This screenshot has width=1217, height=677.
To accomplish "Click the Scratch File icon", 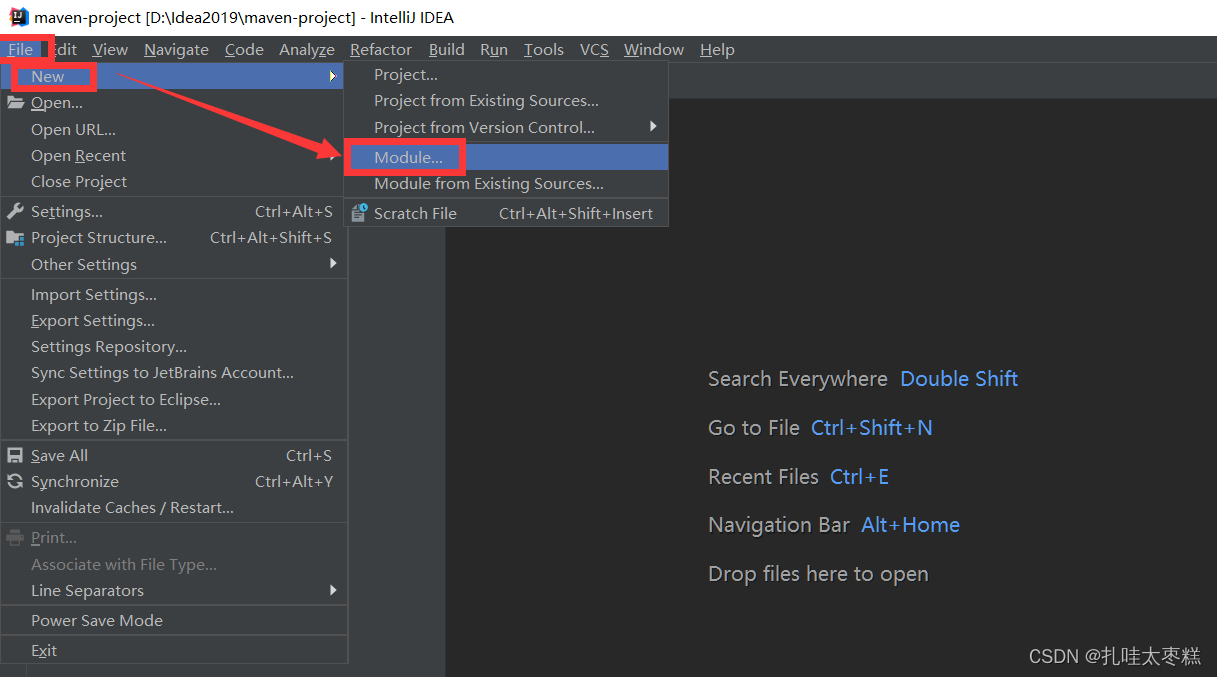I will [359, 213].
